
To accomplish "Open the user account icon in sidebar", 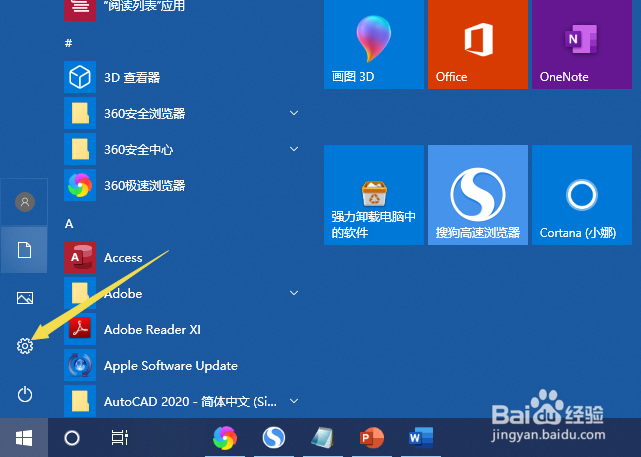I will point(25,202).
